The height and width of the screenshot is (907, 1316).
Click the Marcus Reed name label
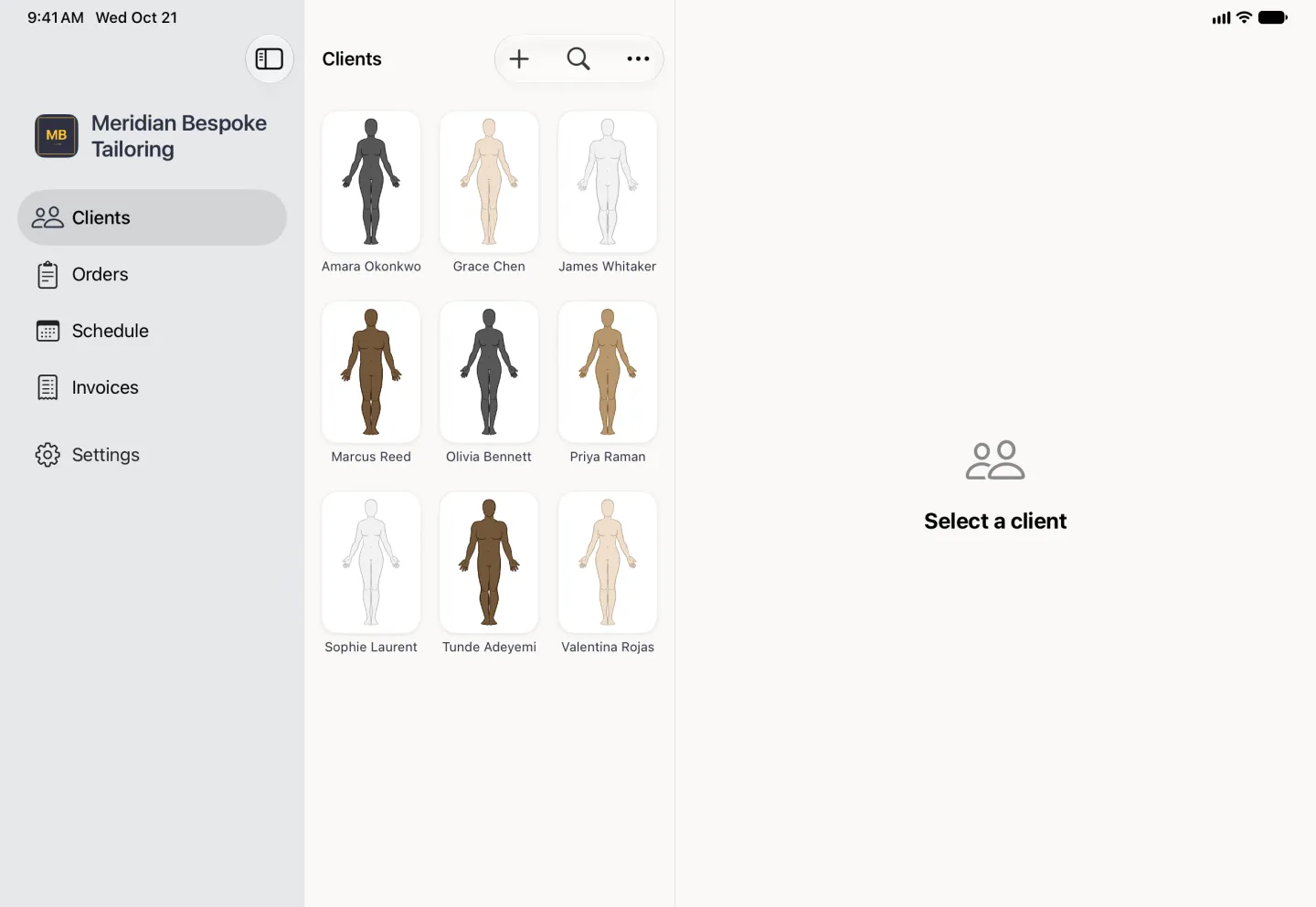[371, 457]
